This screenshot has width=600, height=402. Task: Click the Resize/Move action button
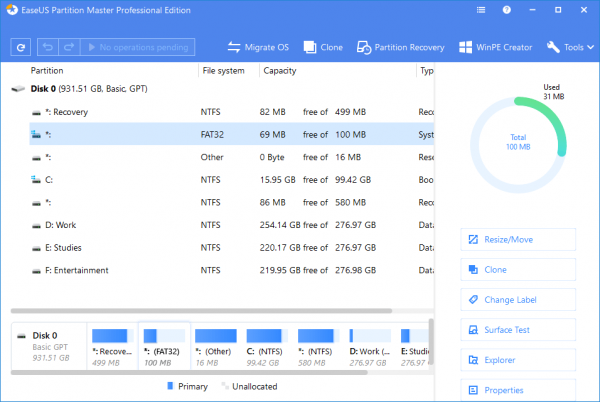coord(518,239)
